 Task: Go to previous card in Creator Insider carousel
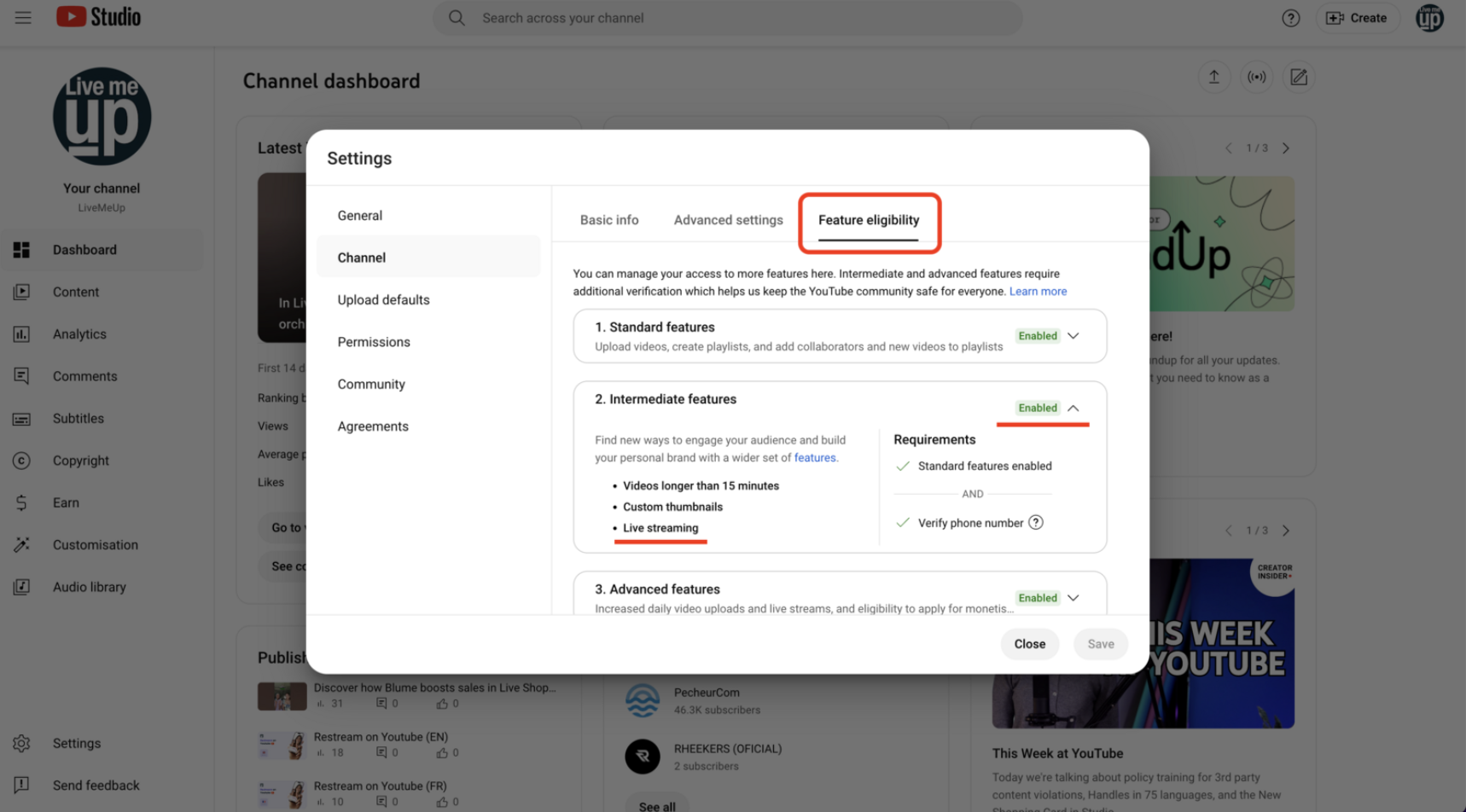1229,531
